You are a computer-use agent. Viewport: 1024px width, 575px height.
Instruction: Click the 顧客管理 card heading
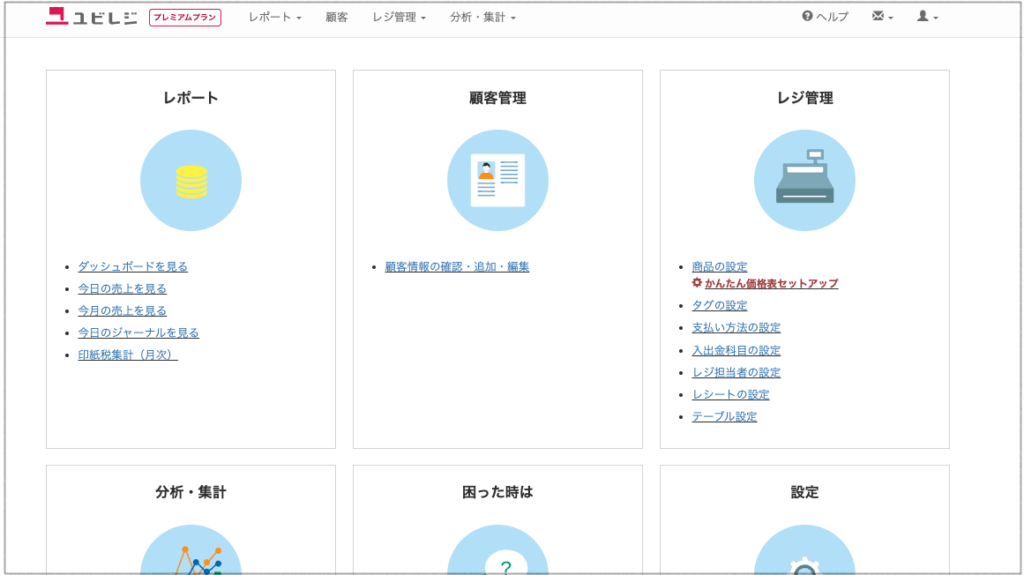[498, 98]
